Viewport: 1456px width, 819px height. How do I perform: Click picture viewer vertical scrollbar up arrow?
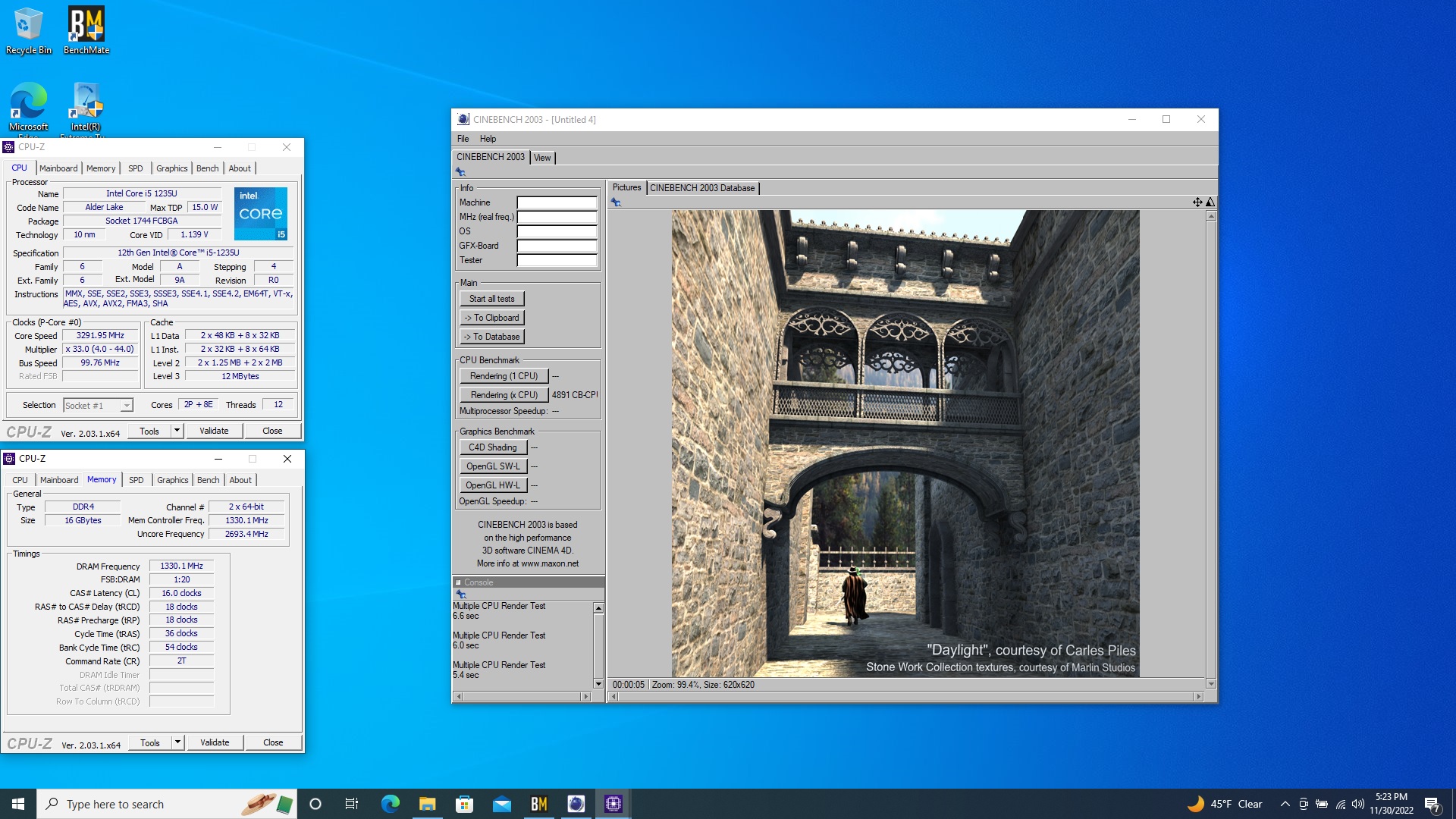point(1211,216)
